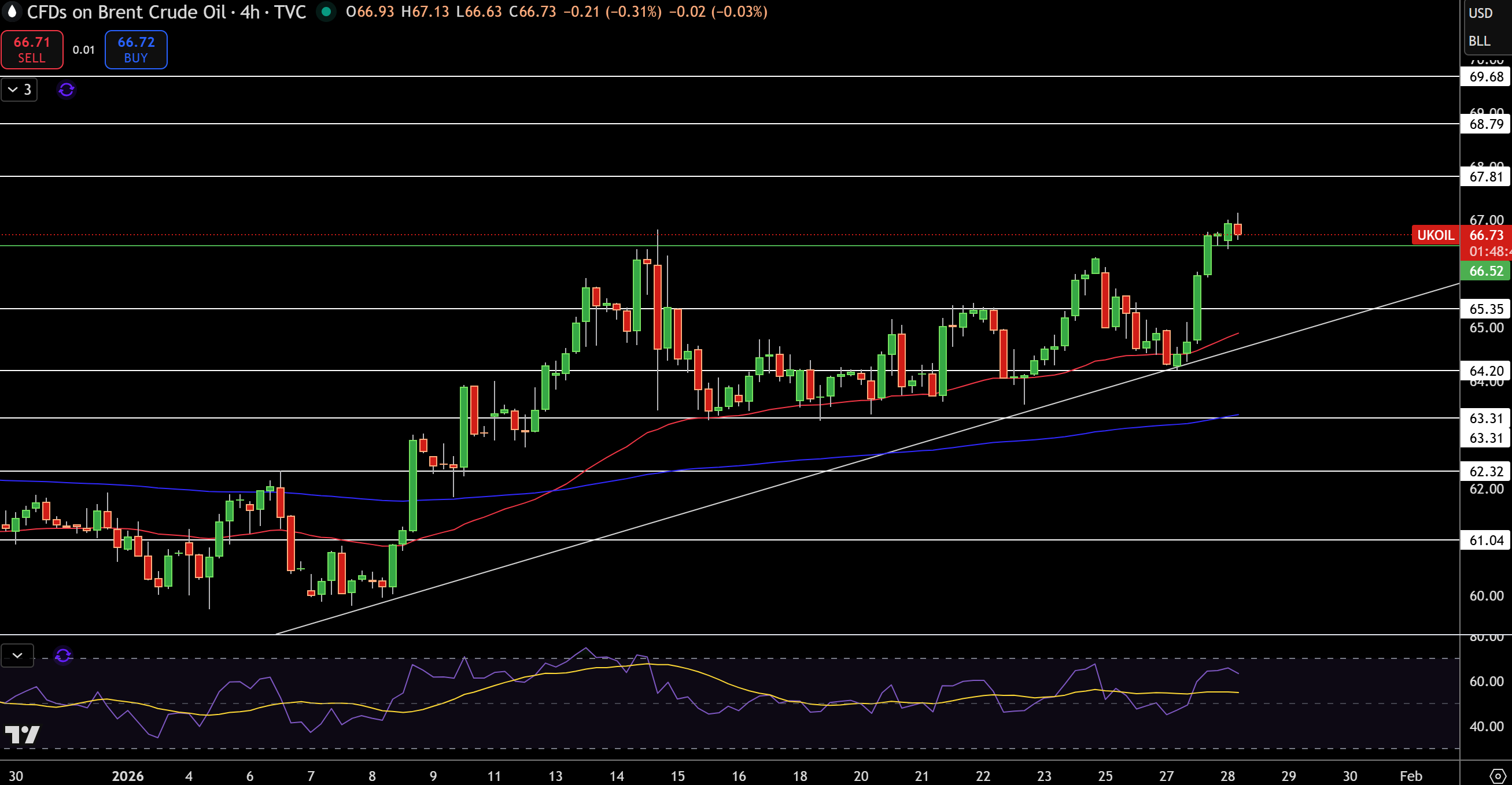1512x785 pixels.
Task: Click the red SELL 66.71 button
Action: (32, 50)
